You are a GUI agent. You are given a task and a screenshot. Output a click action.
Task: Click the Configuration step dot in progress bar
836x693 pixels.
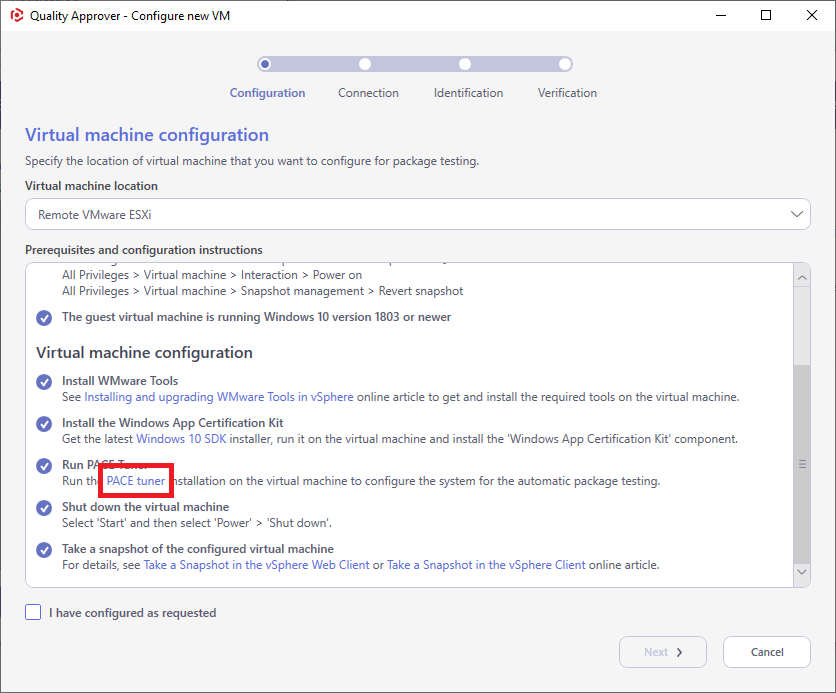click(265, 64)
